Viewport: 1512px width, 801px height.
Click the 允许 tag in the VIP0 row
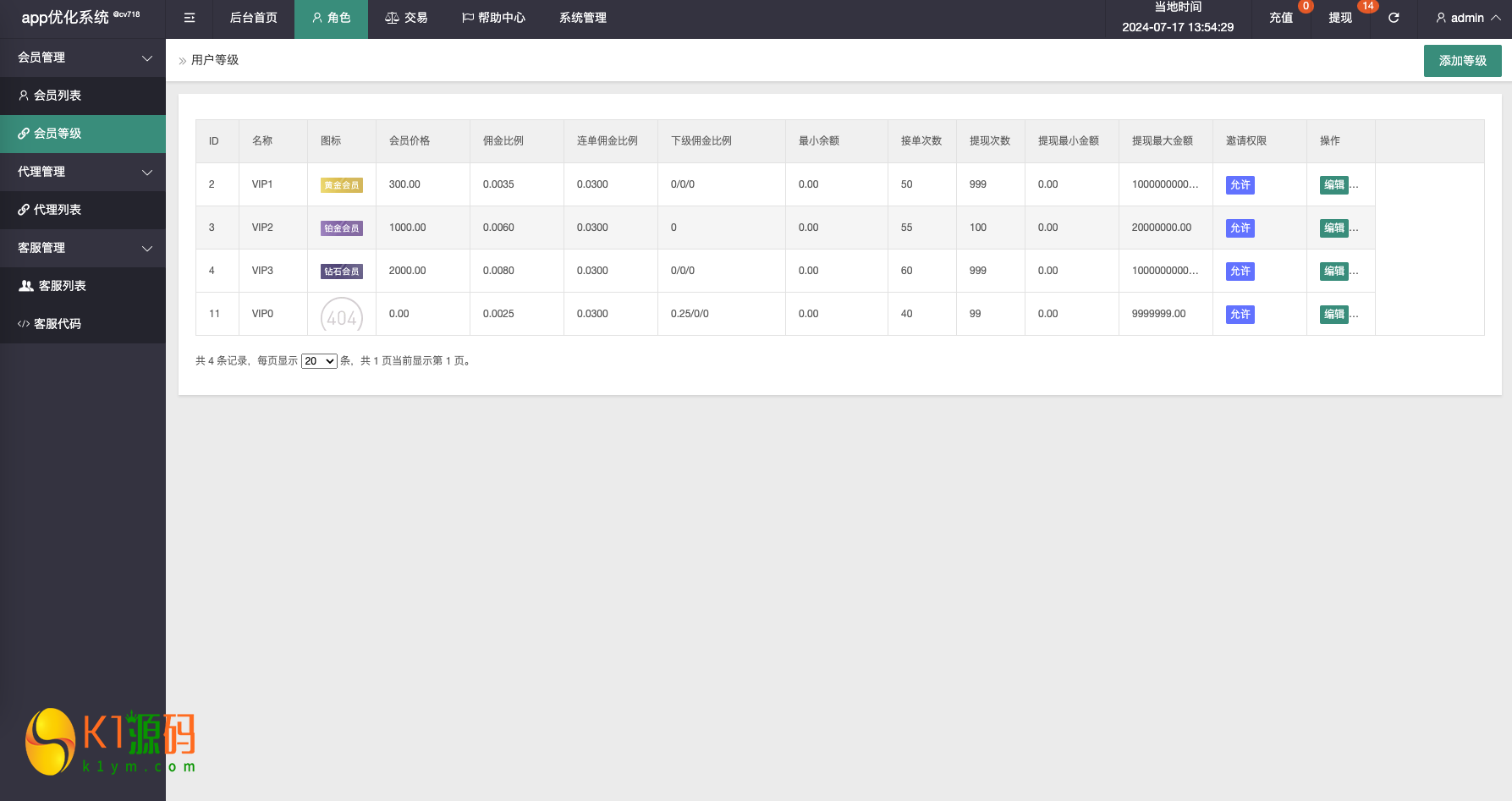click(1240, 315)
